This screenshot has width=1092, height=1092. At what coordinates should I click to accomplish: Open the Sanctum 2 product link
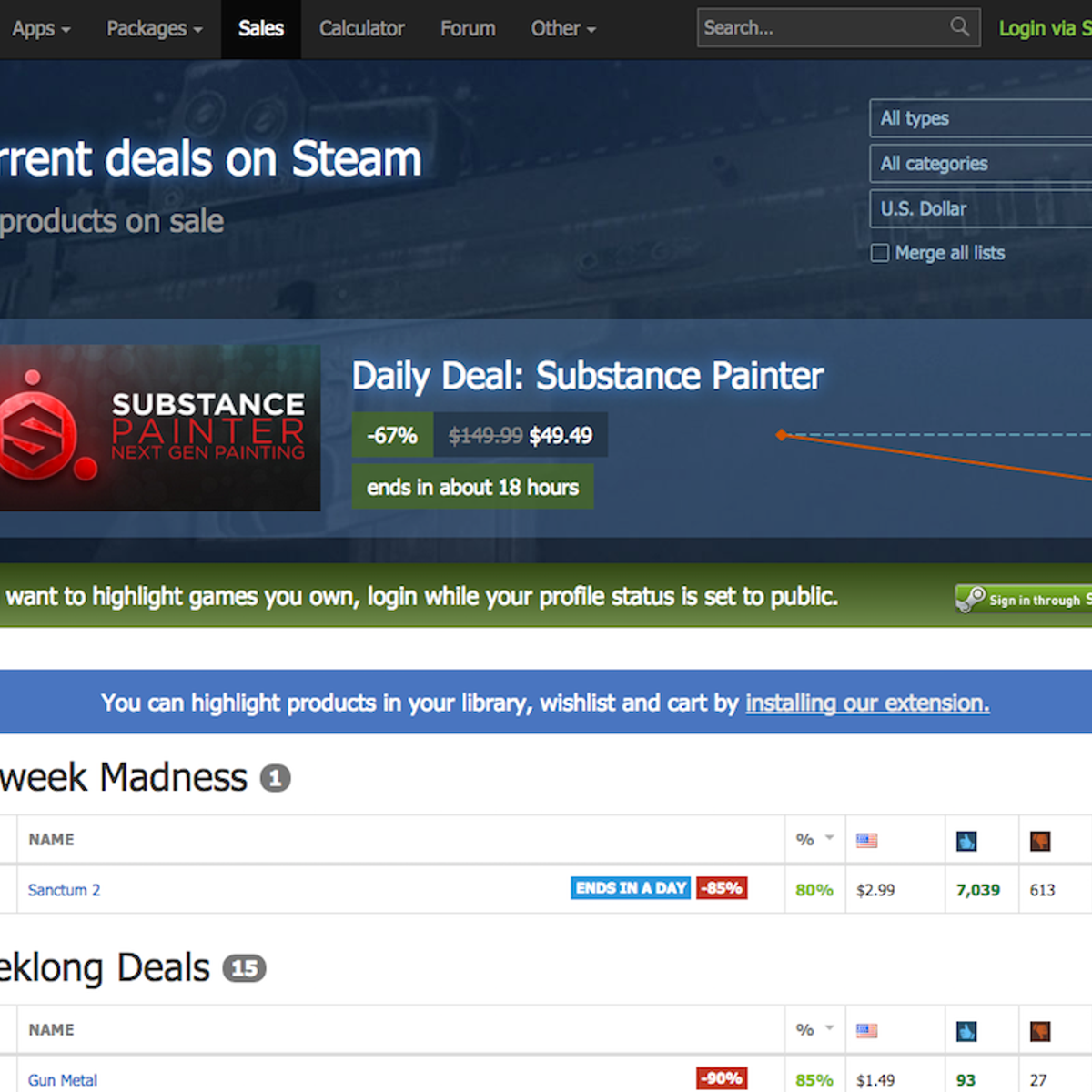coord(64,890)
